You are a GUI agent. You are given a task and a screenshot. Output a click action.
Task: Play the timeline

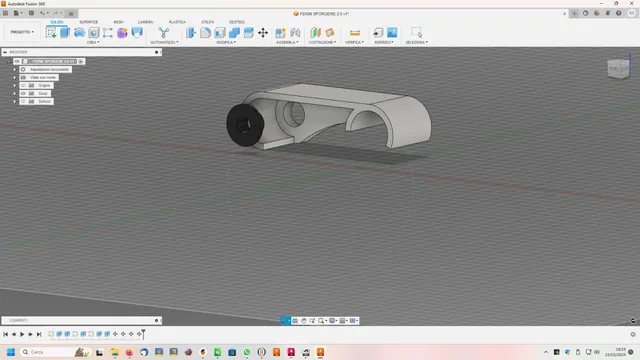[22, 334]
